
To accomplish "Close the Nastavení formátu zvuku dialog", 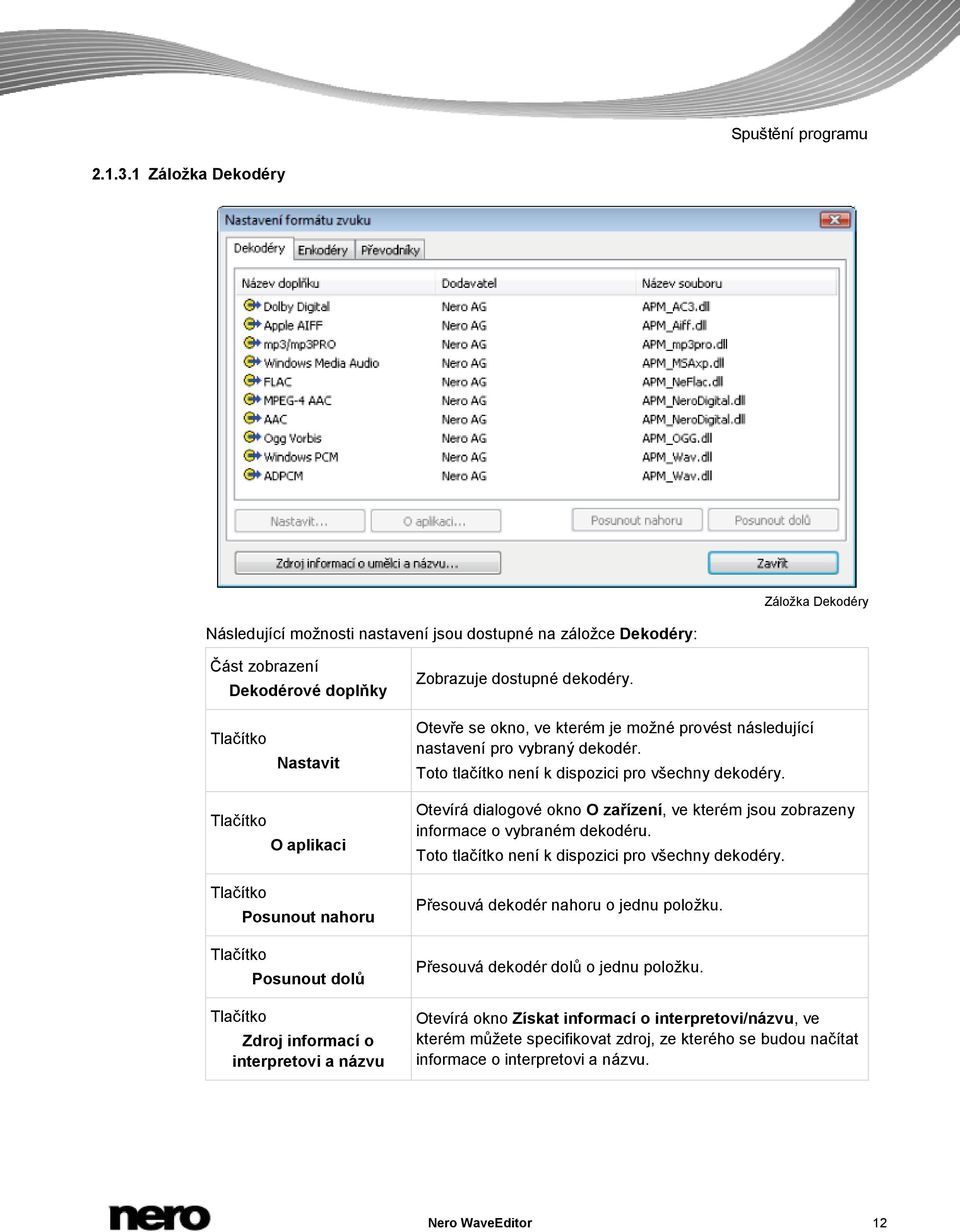I will pos(835,219).
